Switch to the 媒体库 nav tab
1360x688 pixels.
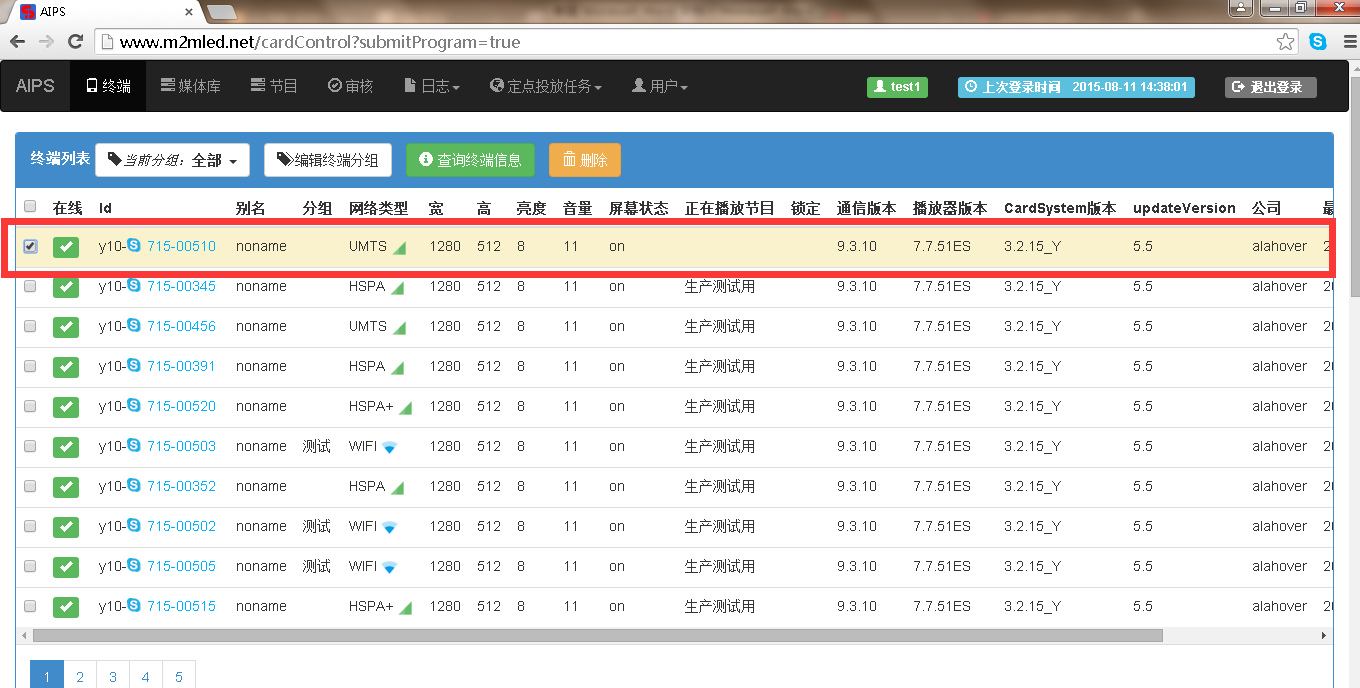coord(190,86)
